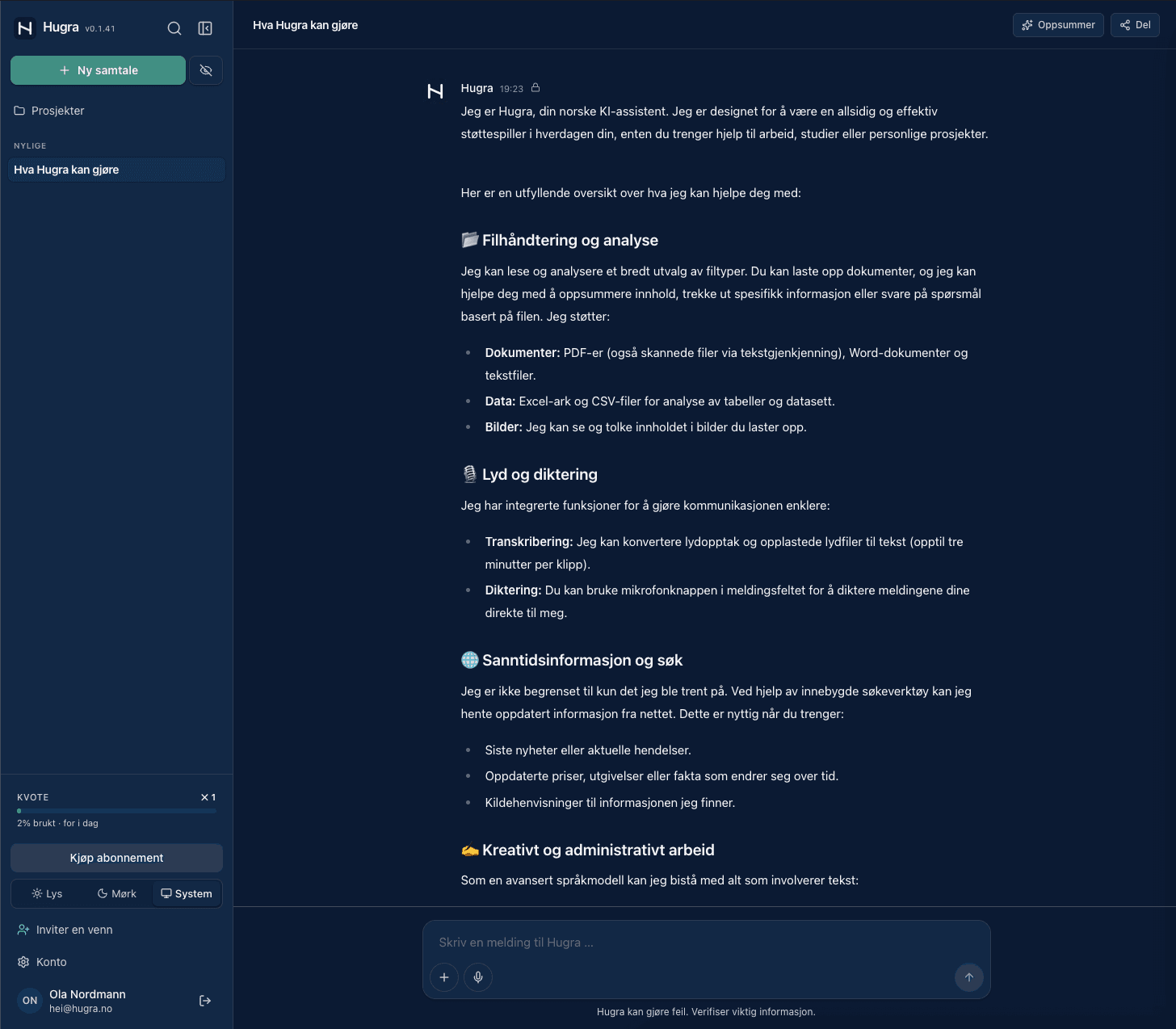Switch theme to Mørk

pos(116,893)
